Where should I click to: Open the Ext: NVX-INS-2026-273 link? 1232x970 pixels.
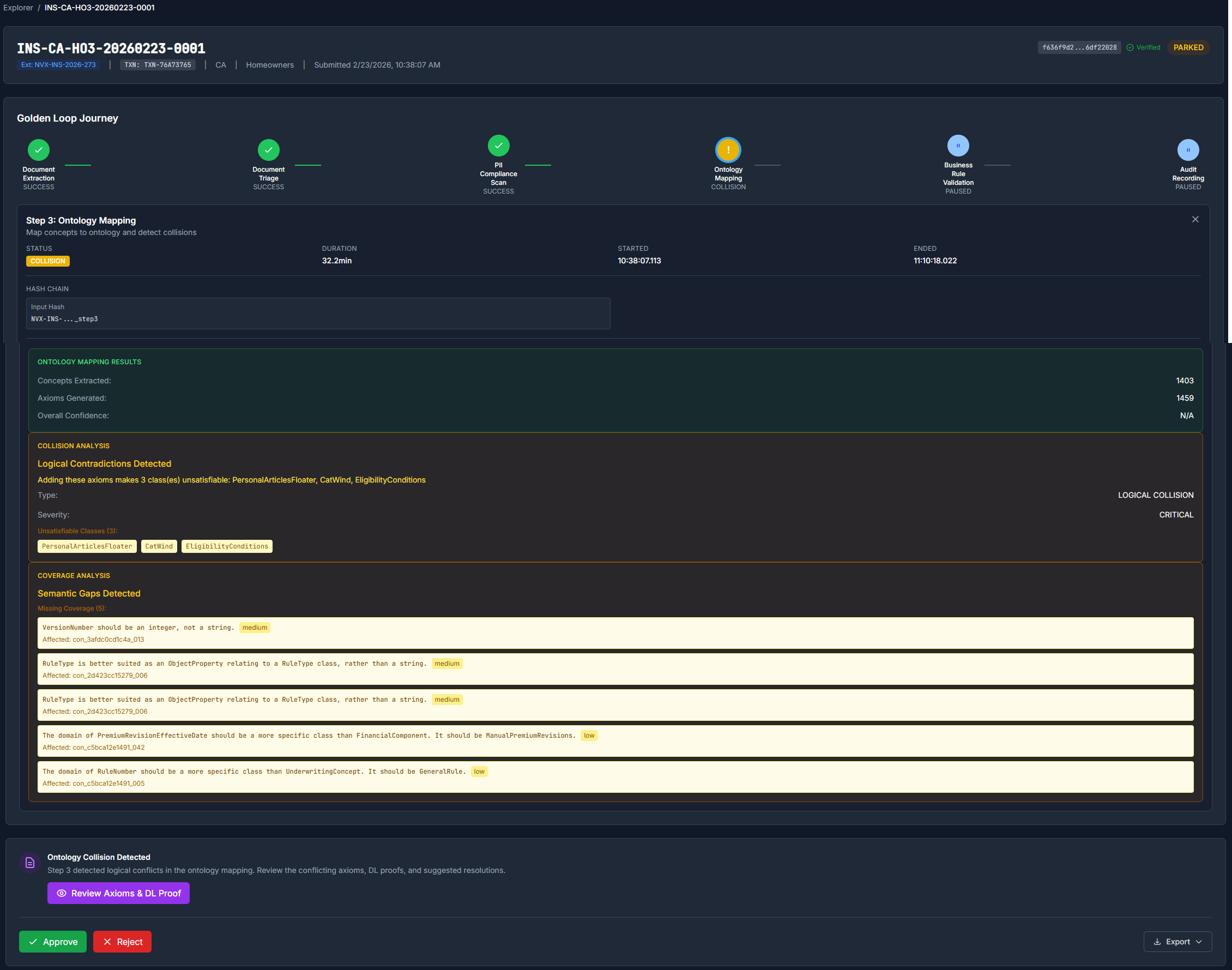pos(58,65)
